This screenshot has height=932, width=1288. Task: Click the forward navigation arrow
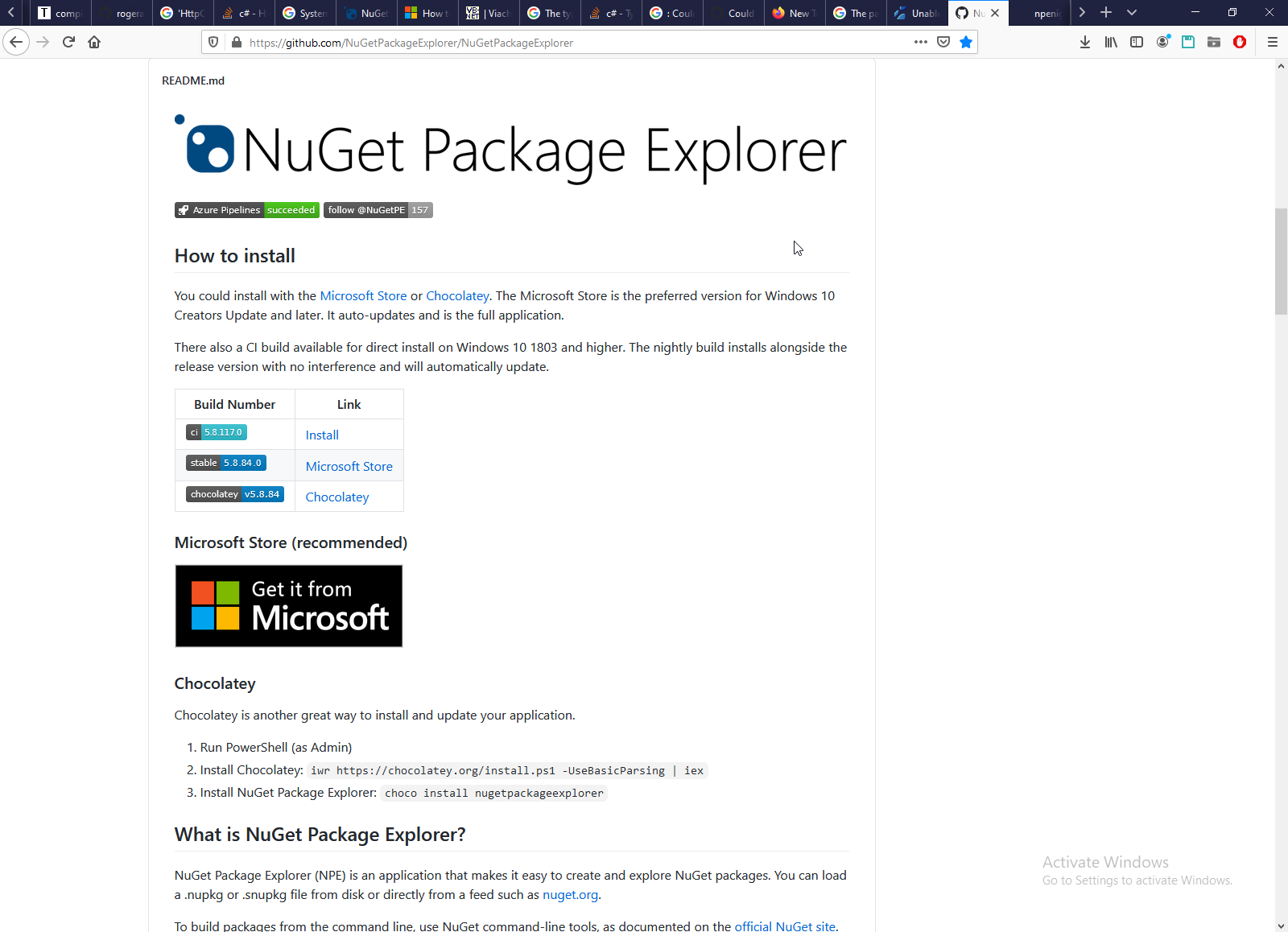tap(43, 42)
